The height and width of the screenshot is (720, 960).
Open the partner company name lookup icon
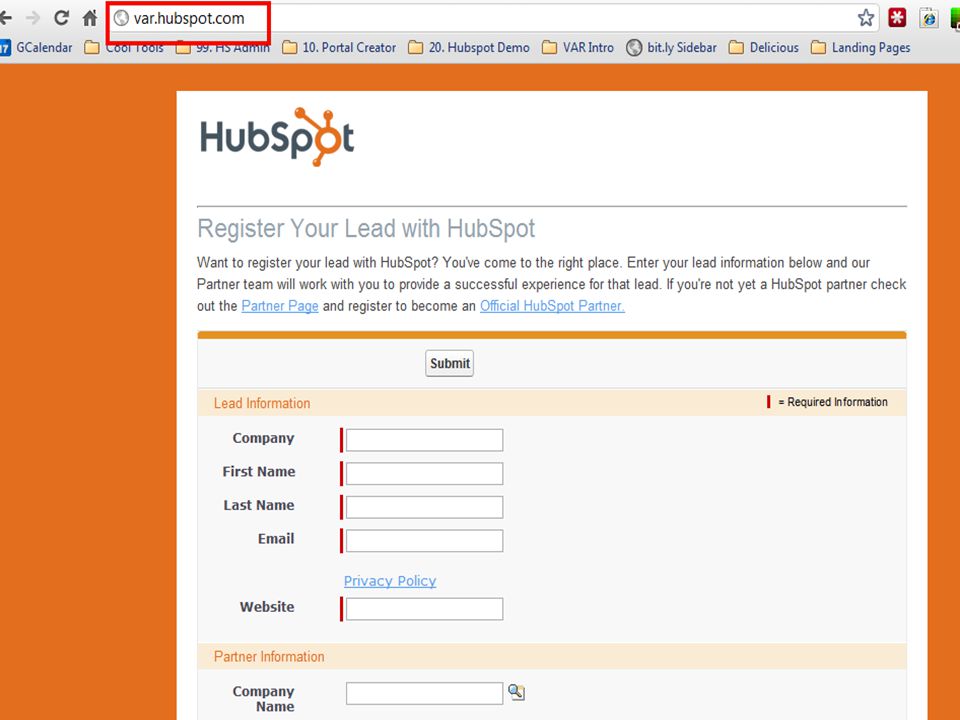click(x=517, y=692)
